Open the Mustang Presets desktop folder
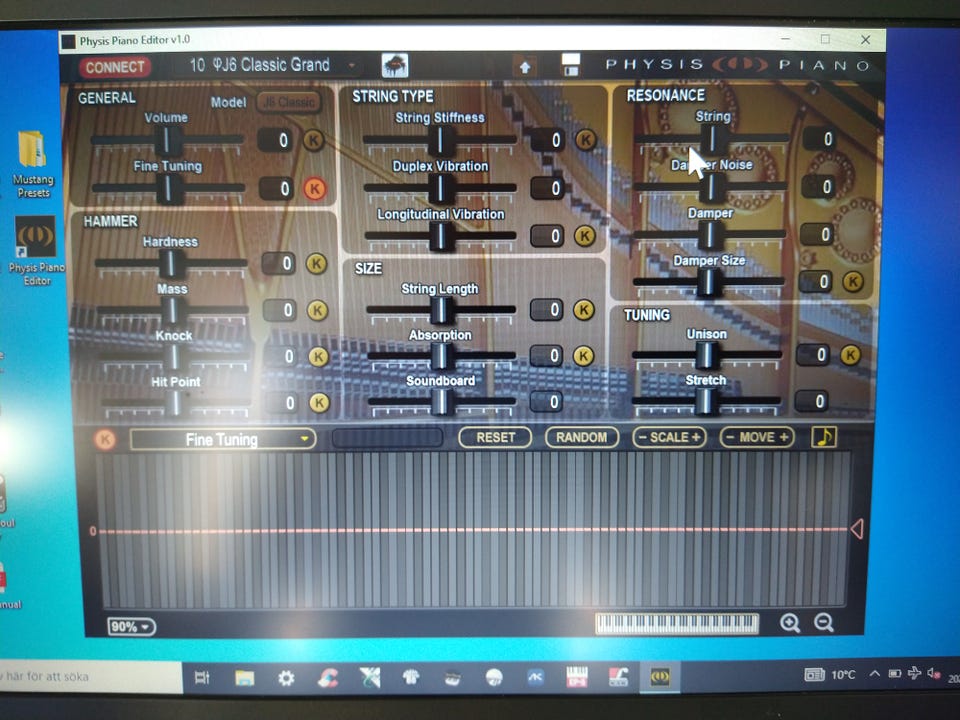 coord(32,163)
